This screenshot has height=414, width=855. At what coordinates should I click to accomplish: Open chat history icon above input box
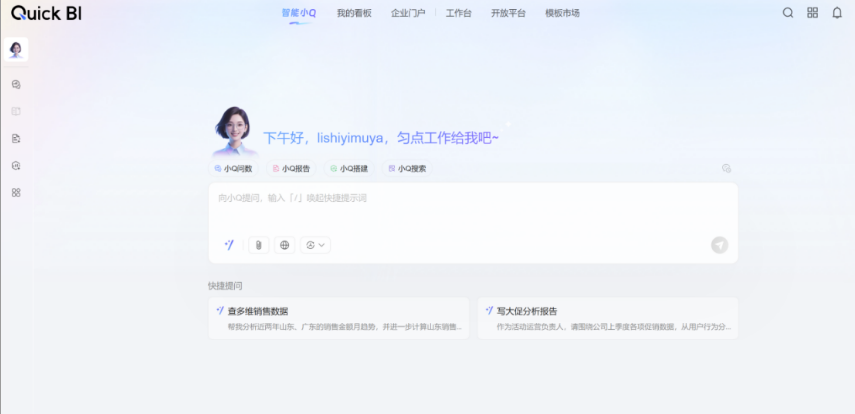(x=726, y=169)
